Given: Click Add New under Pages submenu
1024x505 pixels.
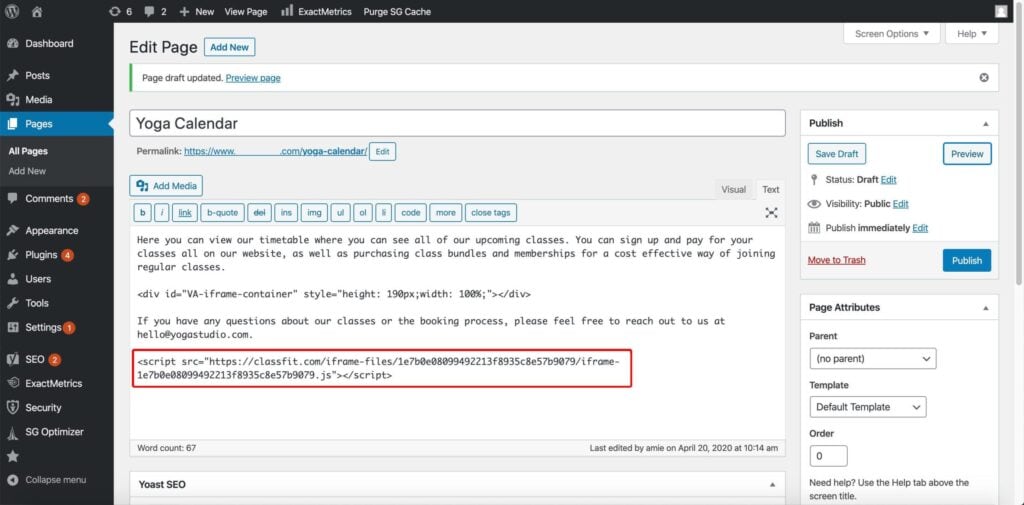Looking at the screenshot, I should (27, 171).
